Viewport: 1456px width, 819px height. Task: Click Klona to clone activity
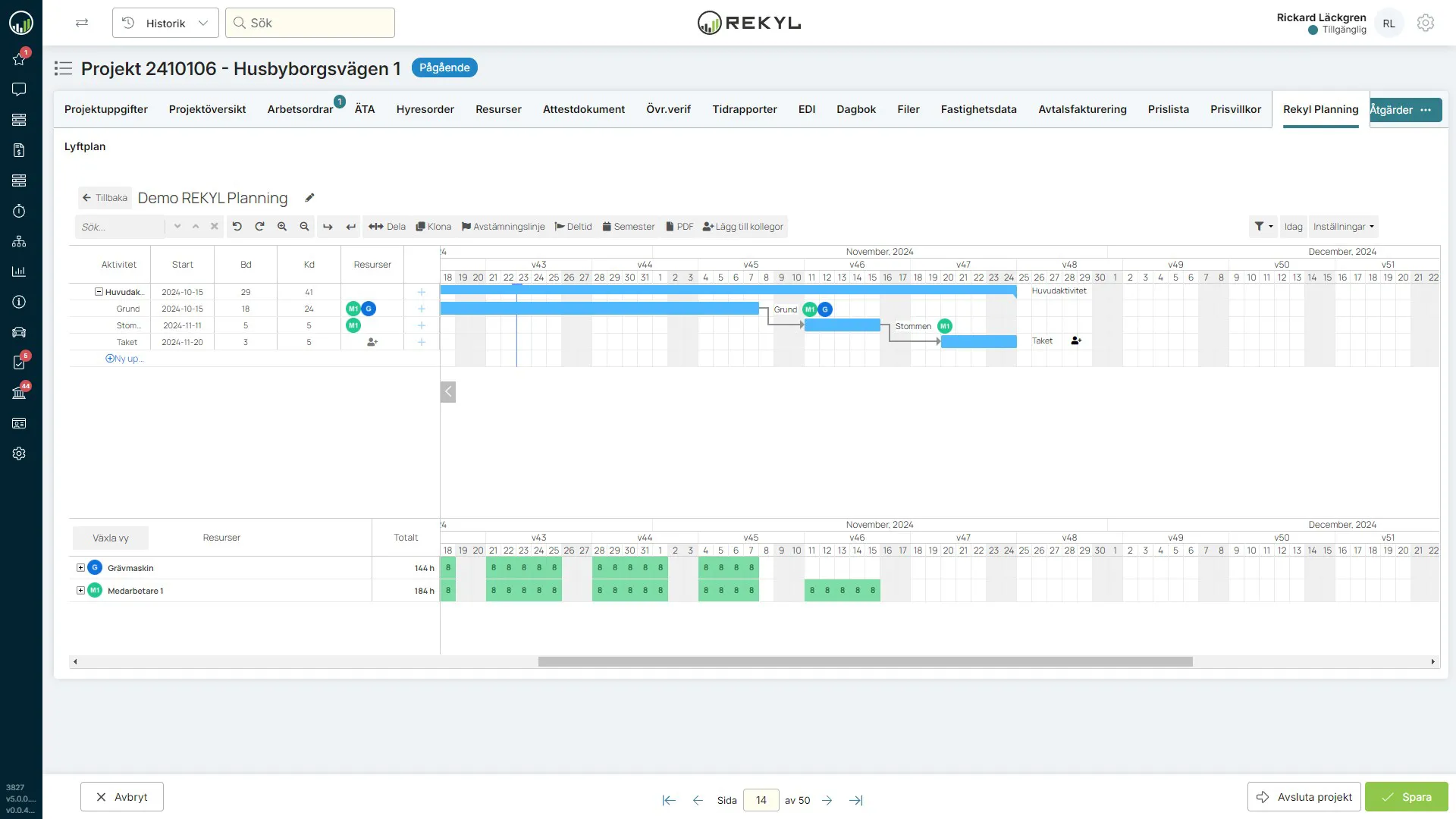433,226
